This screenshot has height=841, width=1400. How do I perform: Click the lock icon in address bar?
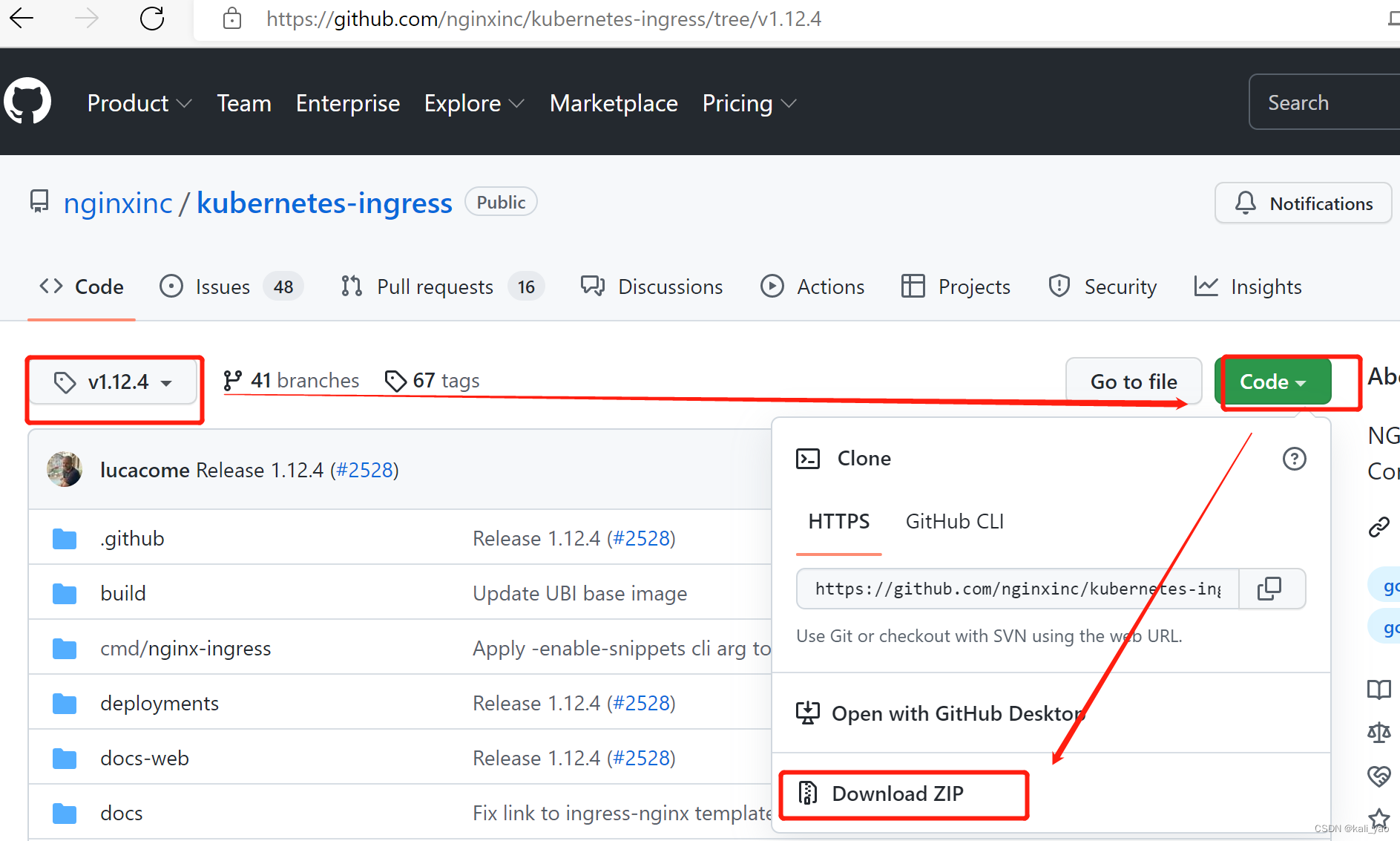(x=232, y=19)
